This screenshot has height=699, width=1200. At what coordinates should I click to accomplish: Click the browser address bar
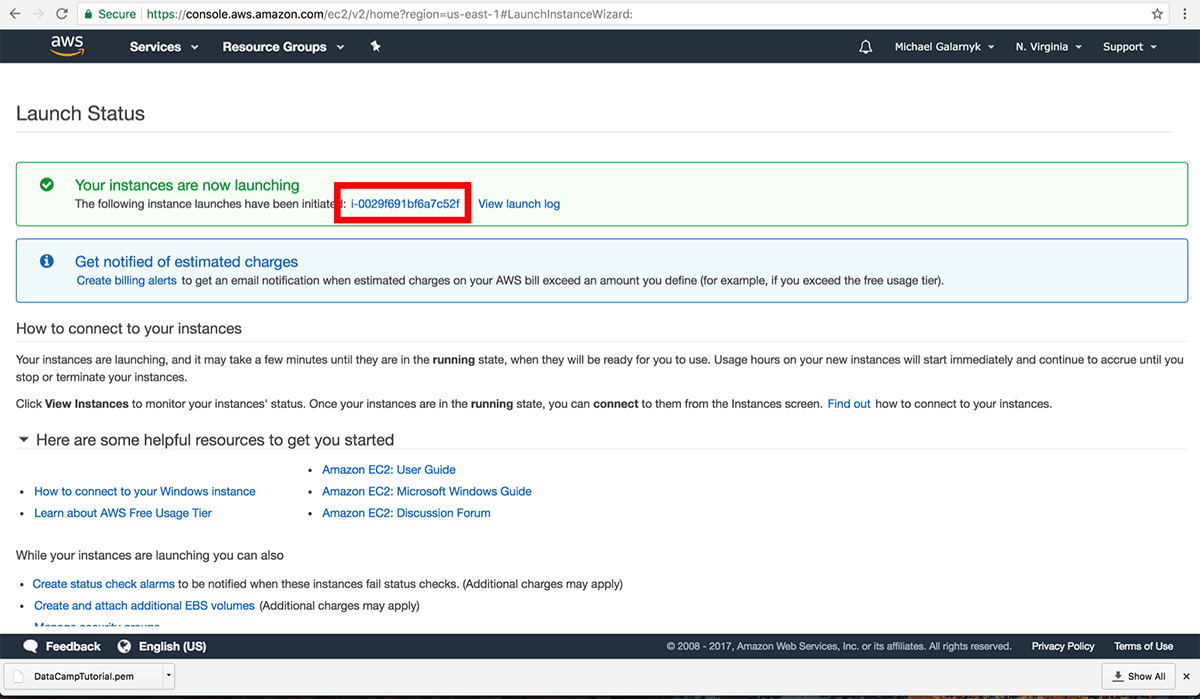[x=600, y=14]
